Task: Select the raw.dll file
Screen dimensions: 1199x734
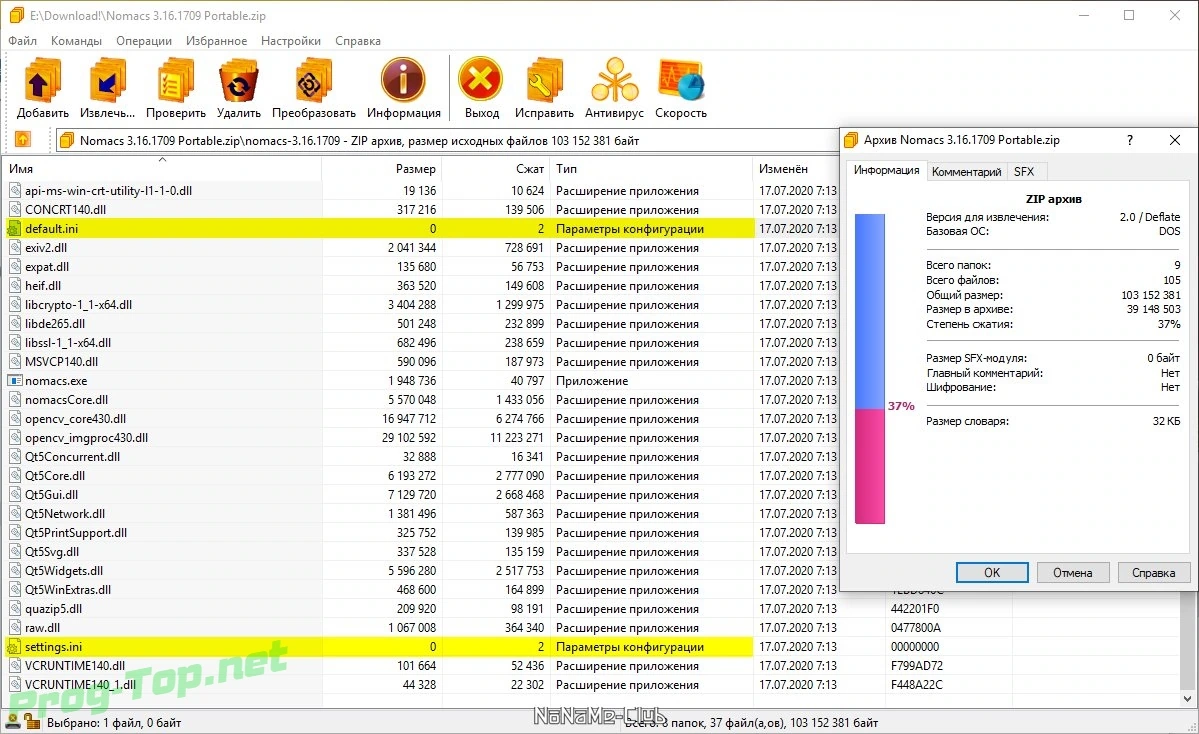Action: tap(42, 628)
